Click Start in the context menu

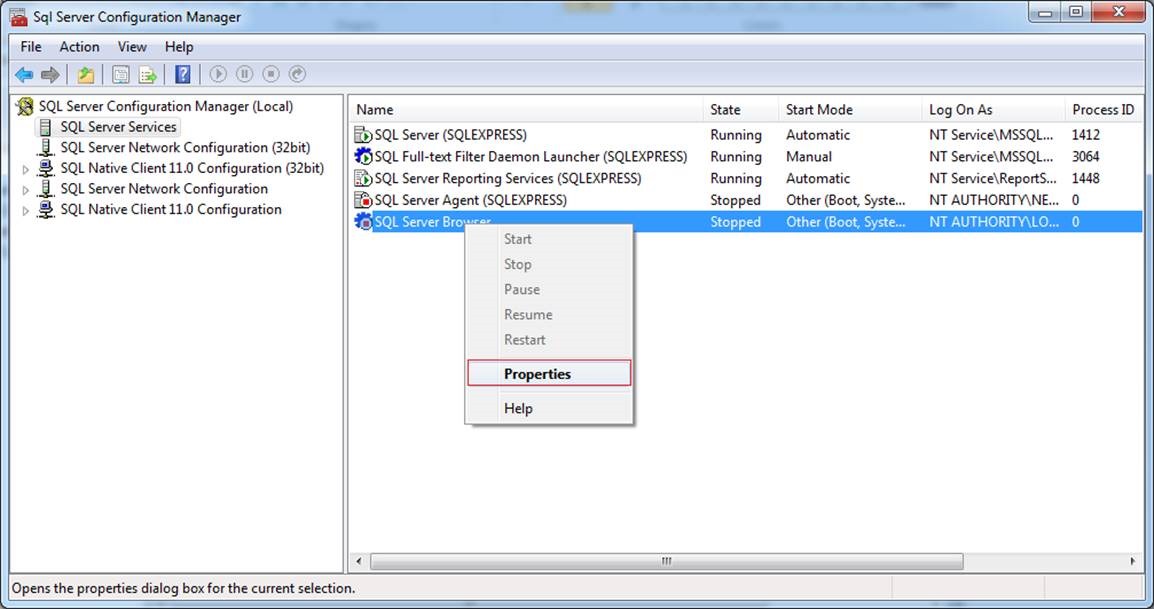coord(549,239)
